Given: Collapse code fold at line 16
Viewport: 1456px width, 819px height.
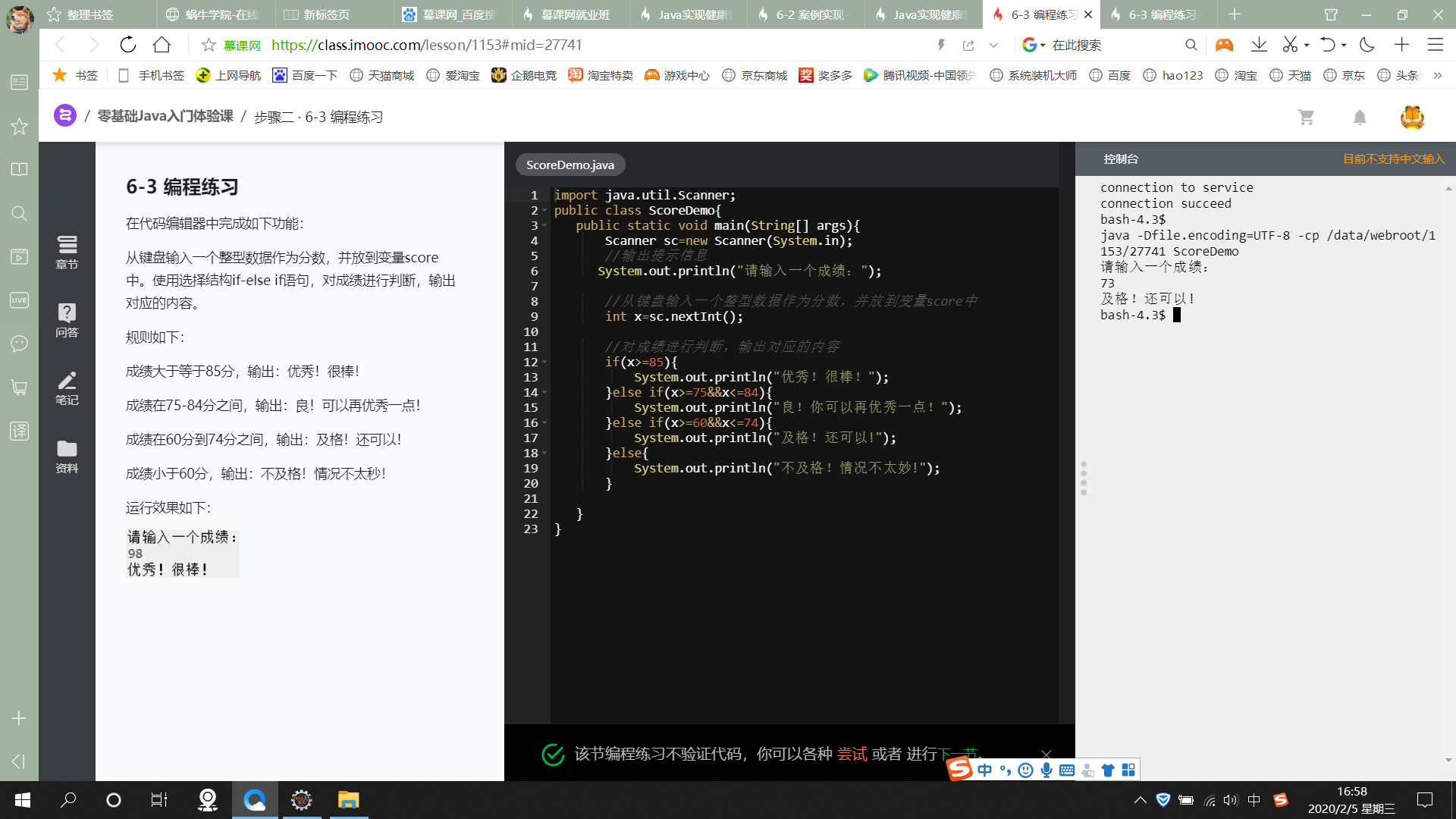Looking at the screenshot, I should 544,423.
